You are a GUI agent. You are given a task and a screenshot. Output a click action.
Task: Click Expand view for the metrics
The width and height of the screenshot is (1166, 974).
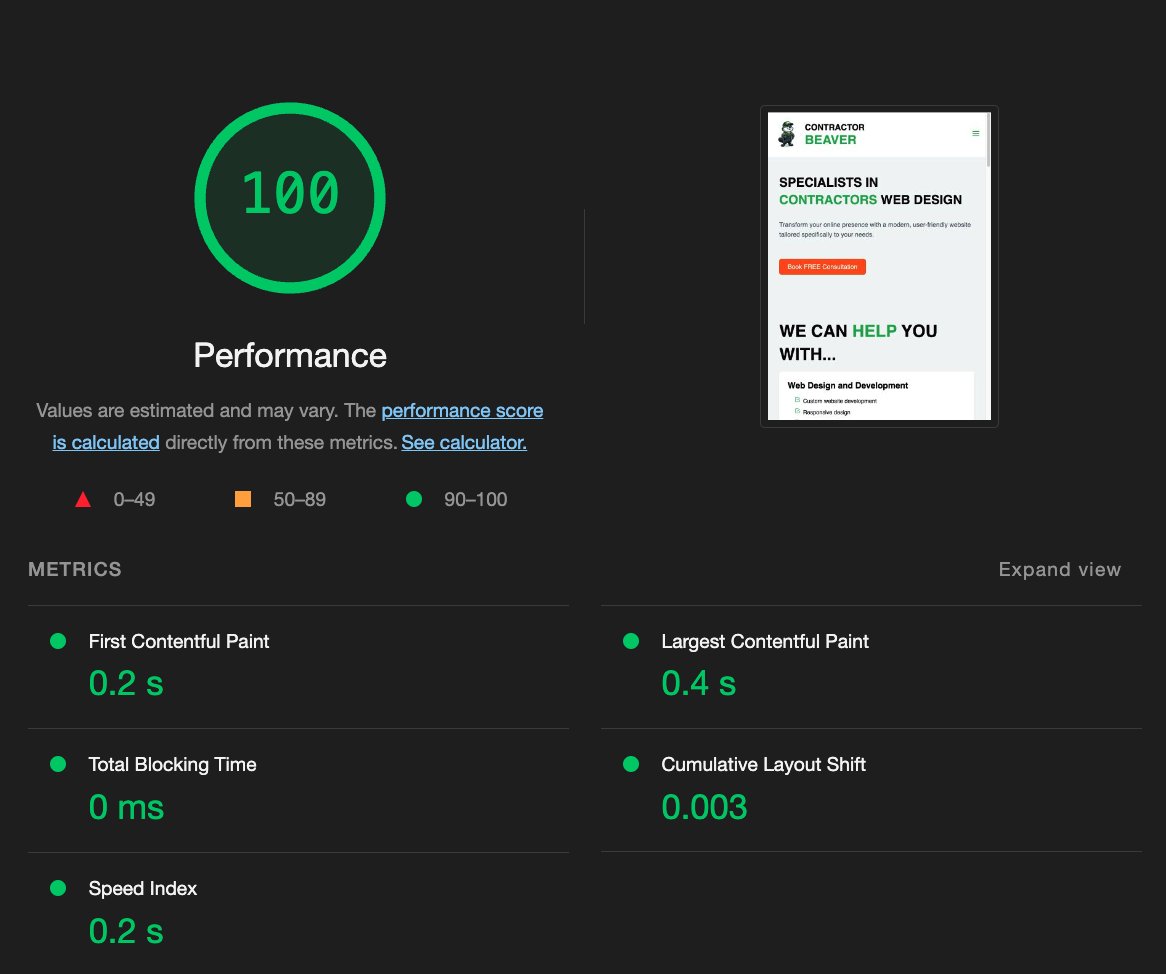click(x=1059, y=569)
